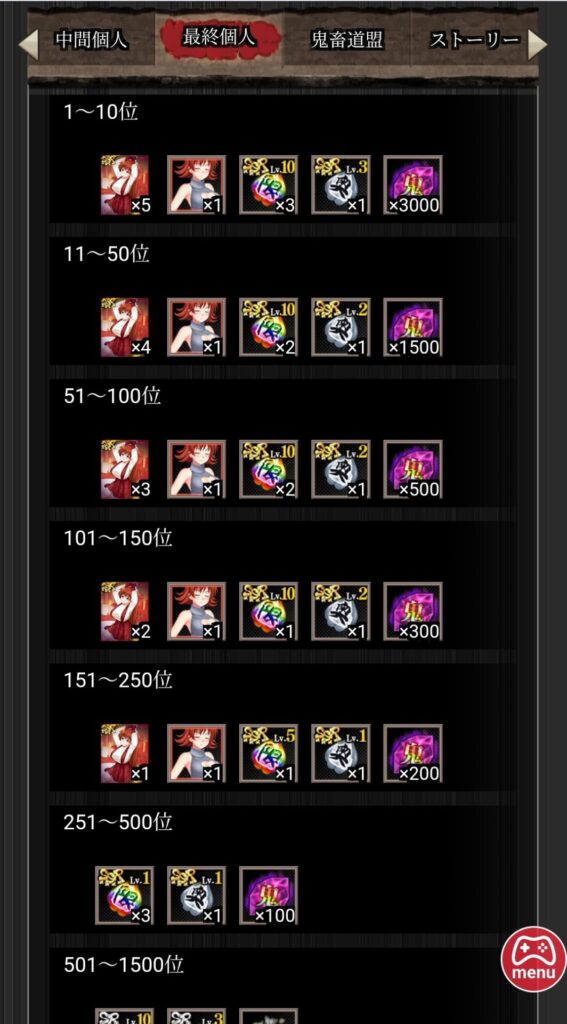Click the right arrow beside the tabs
Image resolution: width=567 pixels, height=1024 pixels.
click(x=537, y=44)
